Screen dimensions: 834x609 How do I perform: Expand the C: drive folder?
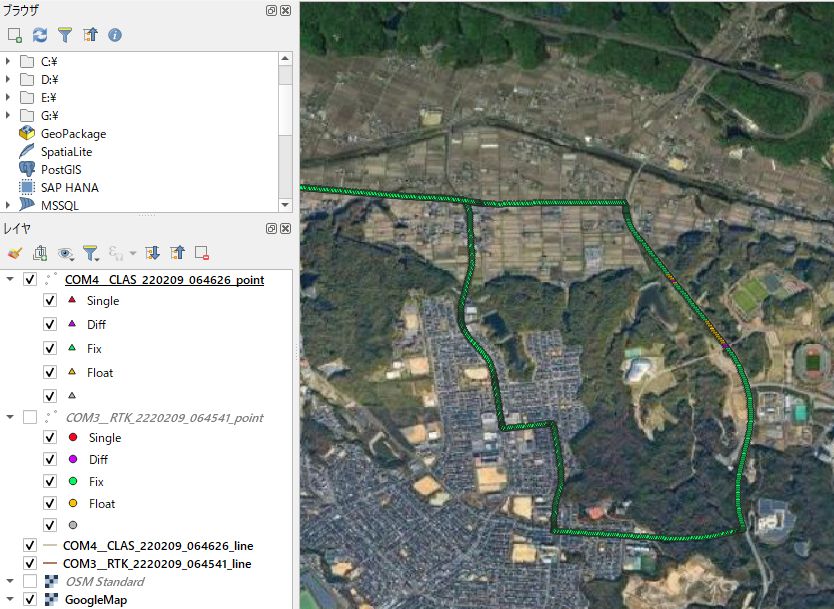(x=8, y=62)
